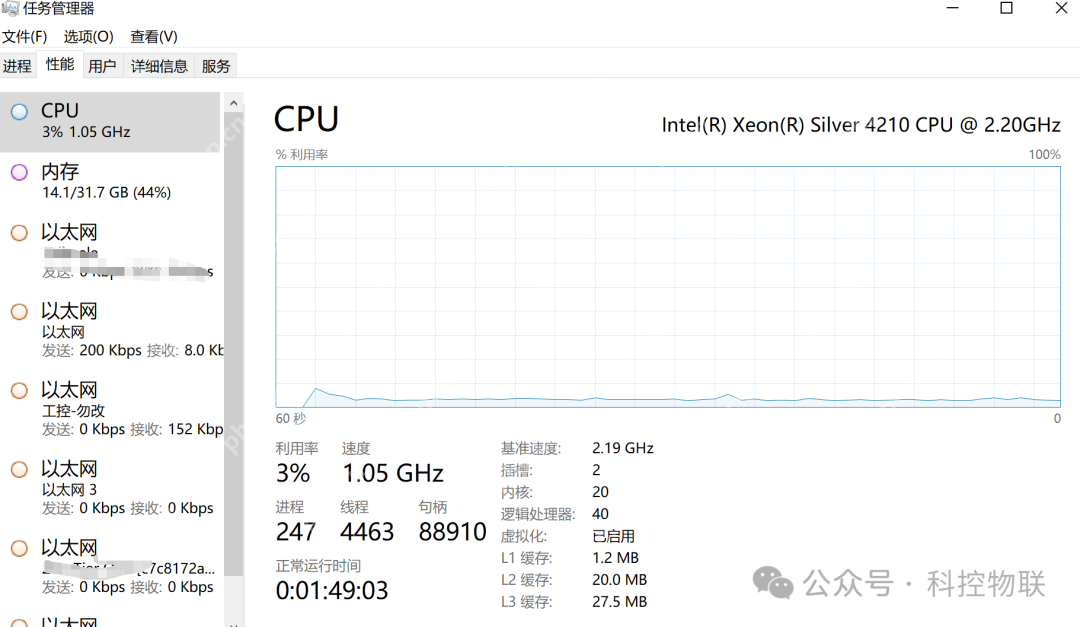Open the 查看(V) menu
This screenshot has height=627, width=1080.
pos(154,37)
